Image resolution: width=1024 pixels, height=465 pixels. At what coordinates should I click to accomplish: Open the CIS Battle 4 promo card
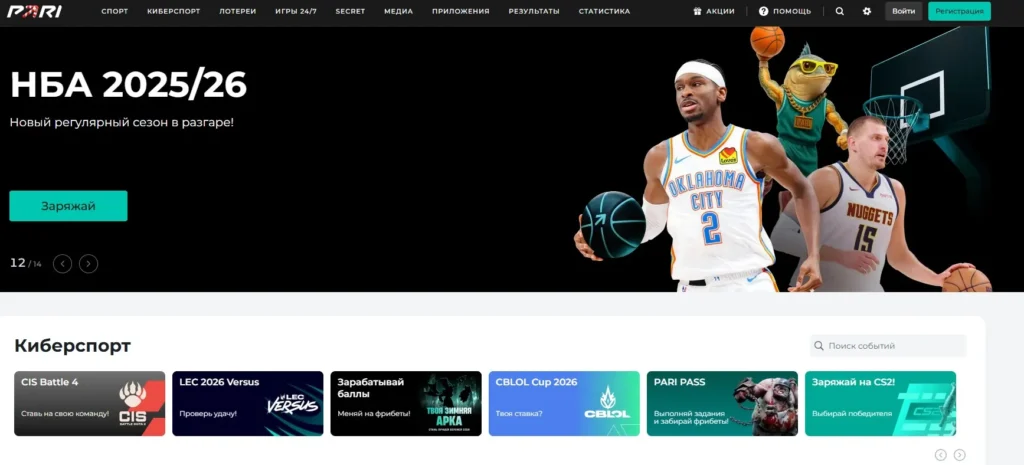[x=89, y=403]
